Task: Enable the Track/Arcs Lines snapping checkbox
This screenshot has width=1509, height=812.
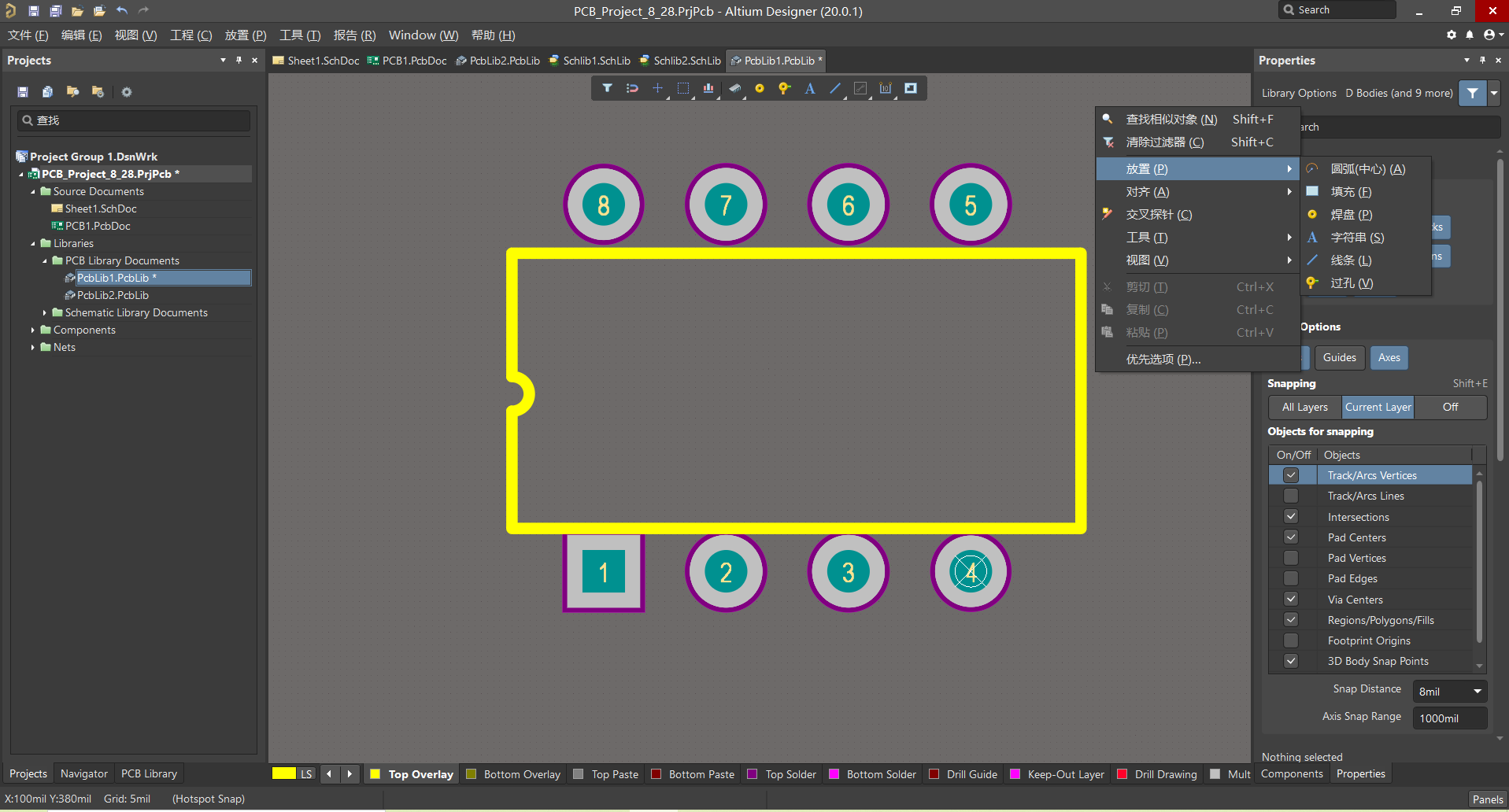Action: (1291, 496)
